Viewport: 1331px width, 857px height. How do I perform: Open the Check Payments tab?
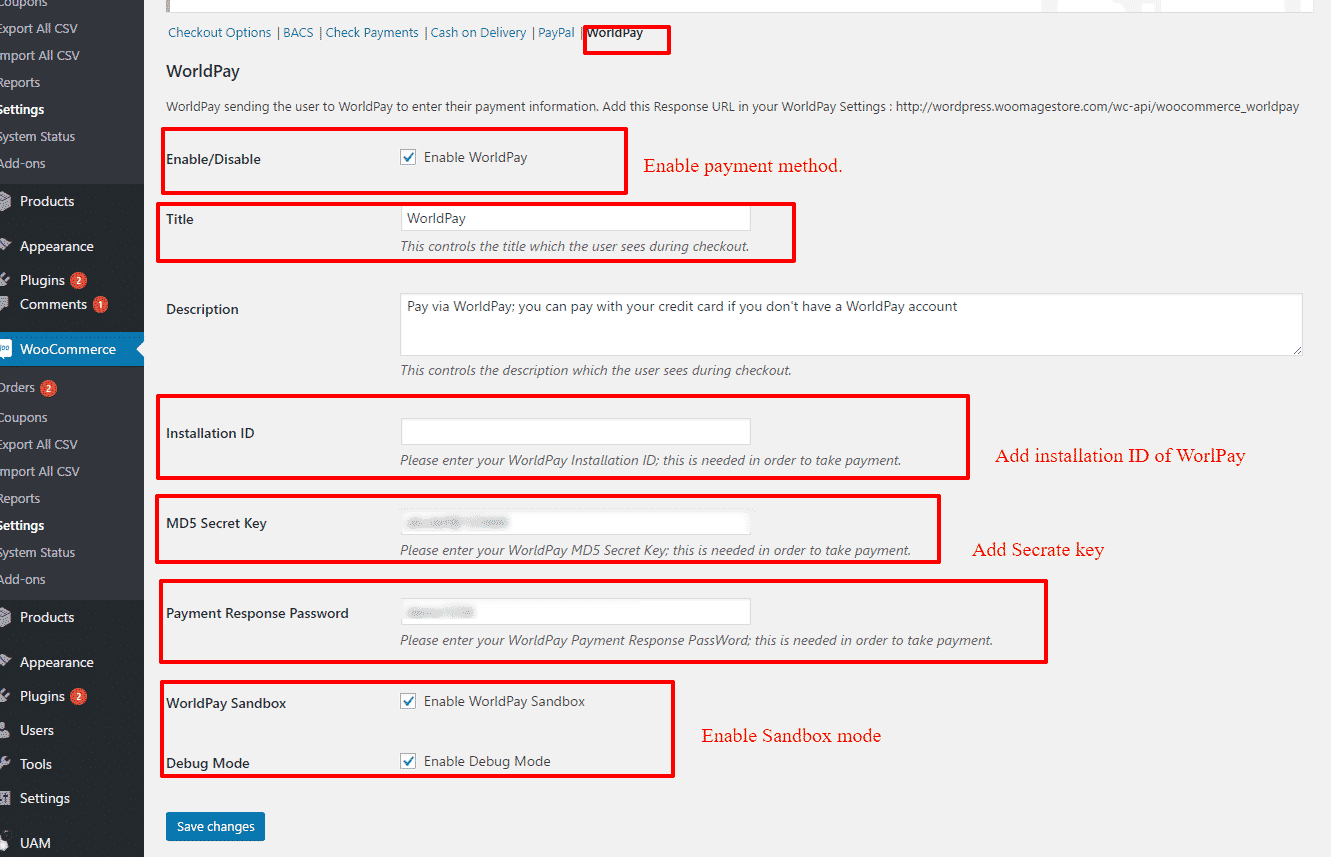click(372, 32)
